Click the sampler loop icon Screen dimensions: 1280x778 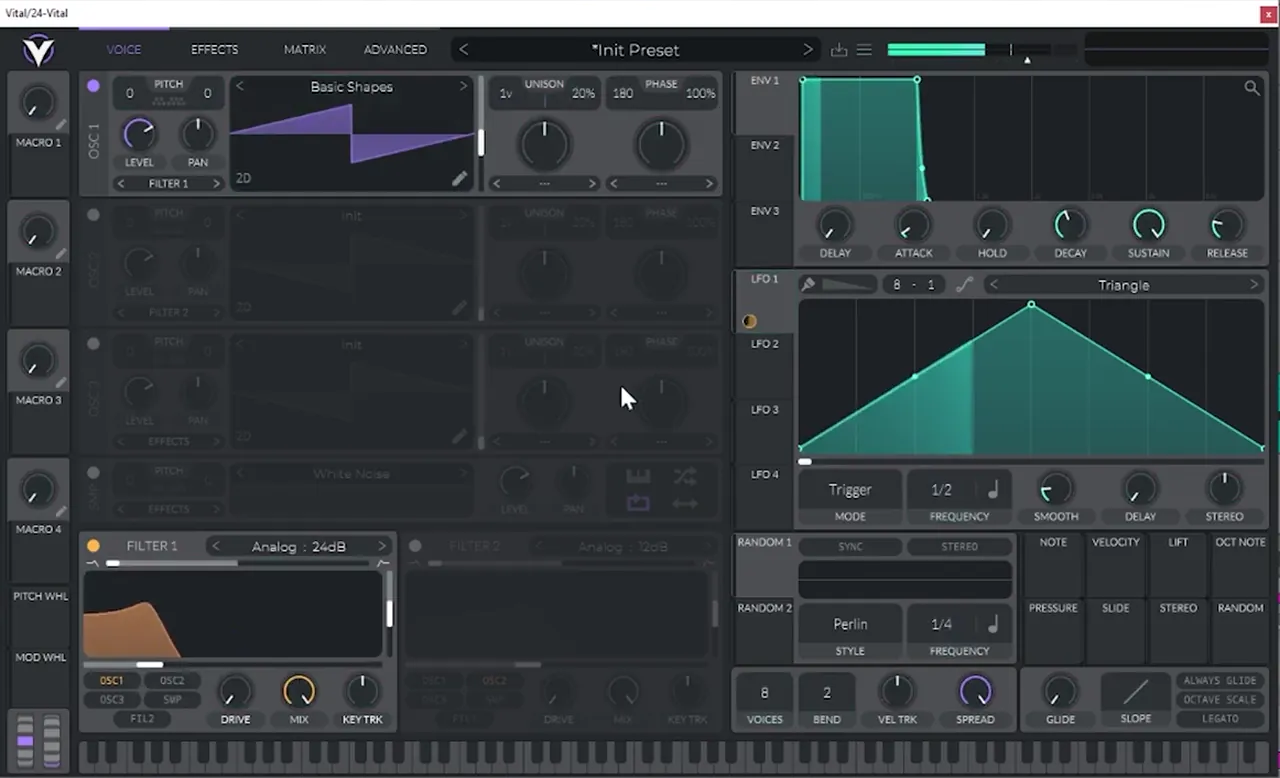tap(638, 503)
